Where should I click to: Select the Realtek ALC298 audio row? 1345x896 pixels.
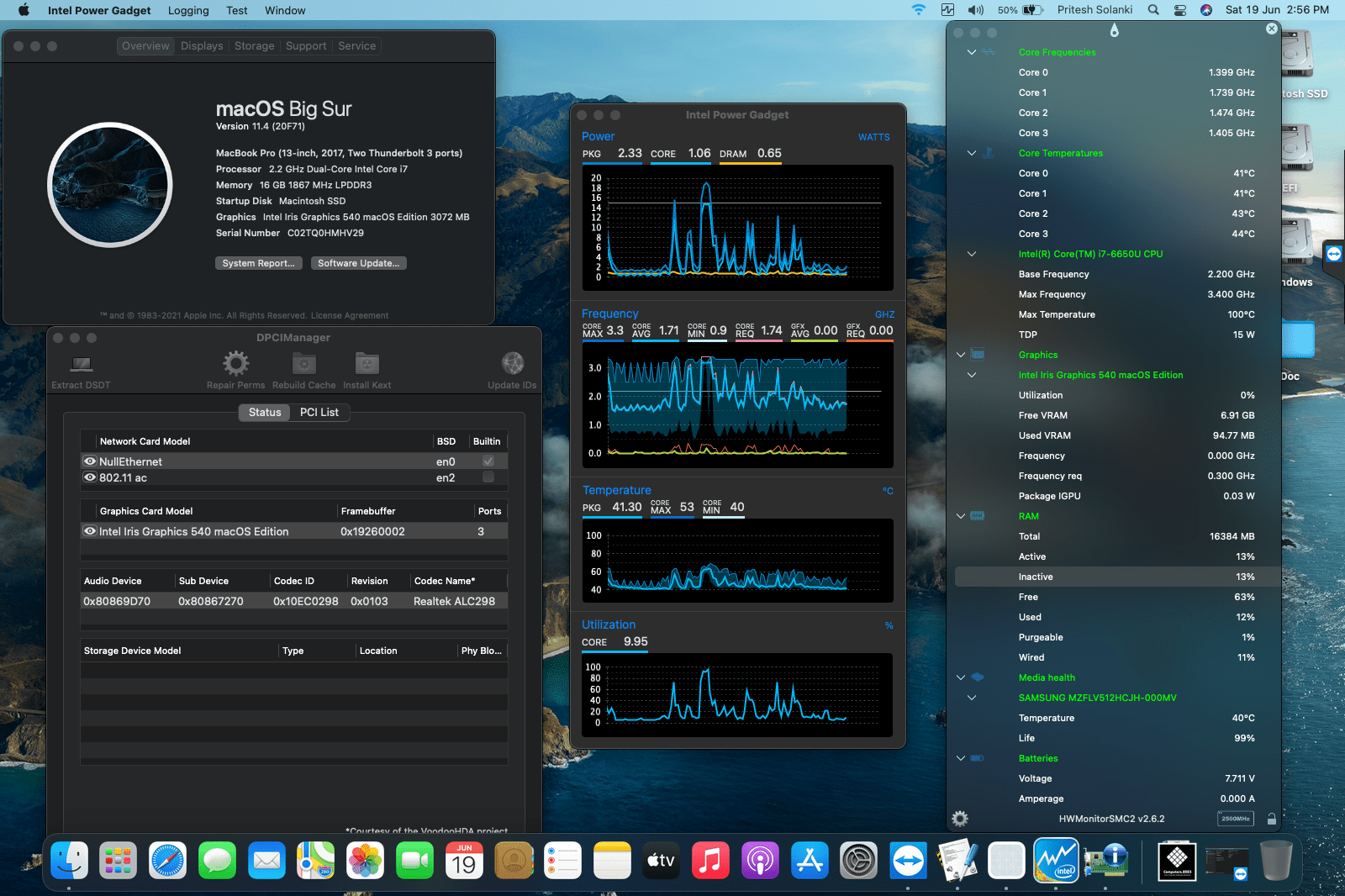294,601
